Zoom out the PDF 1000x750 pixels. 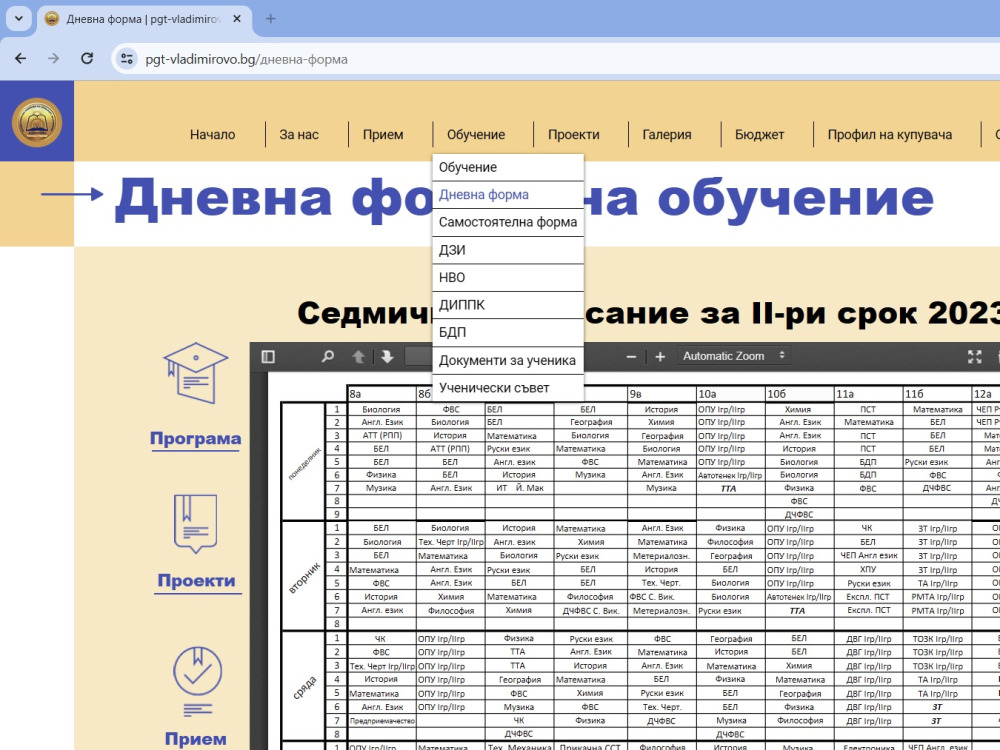(631, 357)
